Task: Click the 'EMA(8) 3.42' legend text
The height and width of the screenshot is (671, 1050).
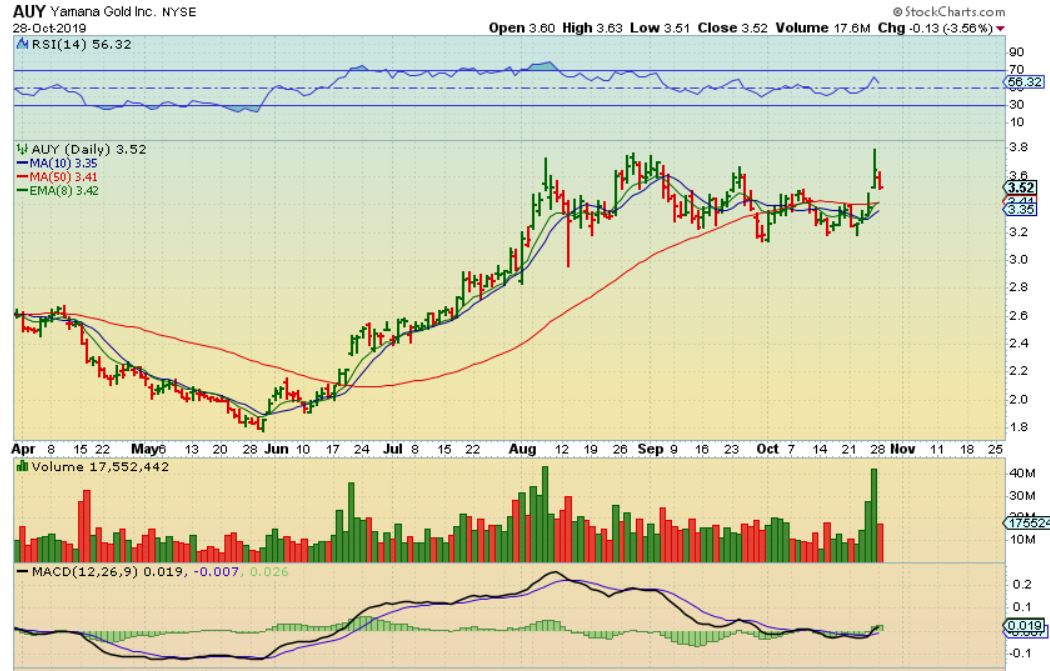Action: coord(64,191)
